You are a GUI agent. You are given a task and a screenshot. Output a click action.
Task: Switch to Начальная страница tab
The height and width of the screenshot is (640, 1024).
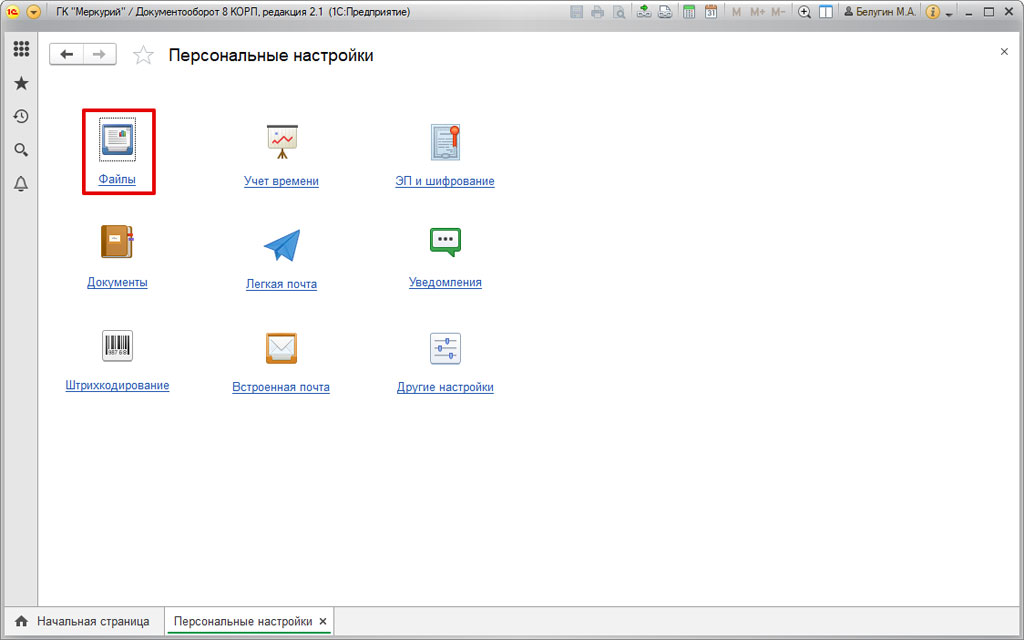point(86,621)
